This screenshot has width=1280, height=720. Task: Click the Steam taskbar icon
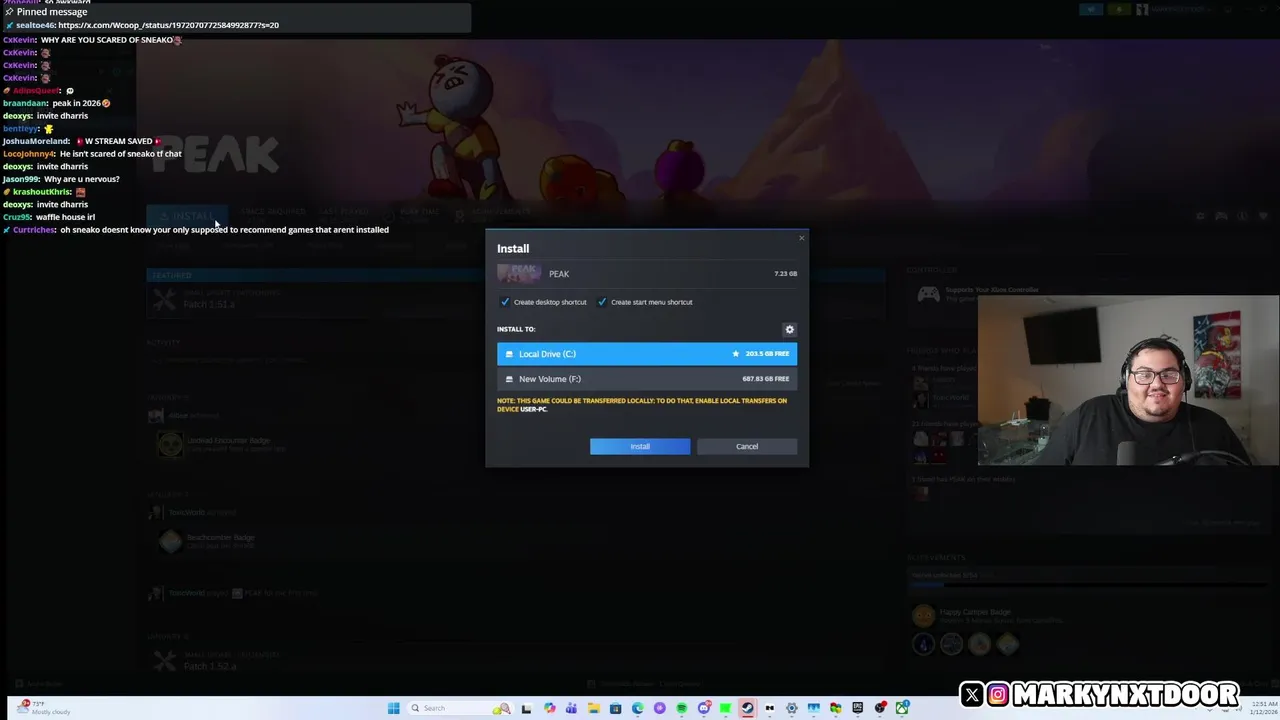click(x=747, y=708)
